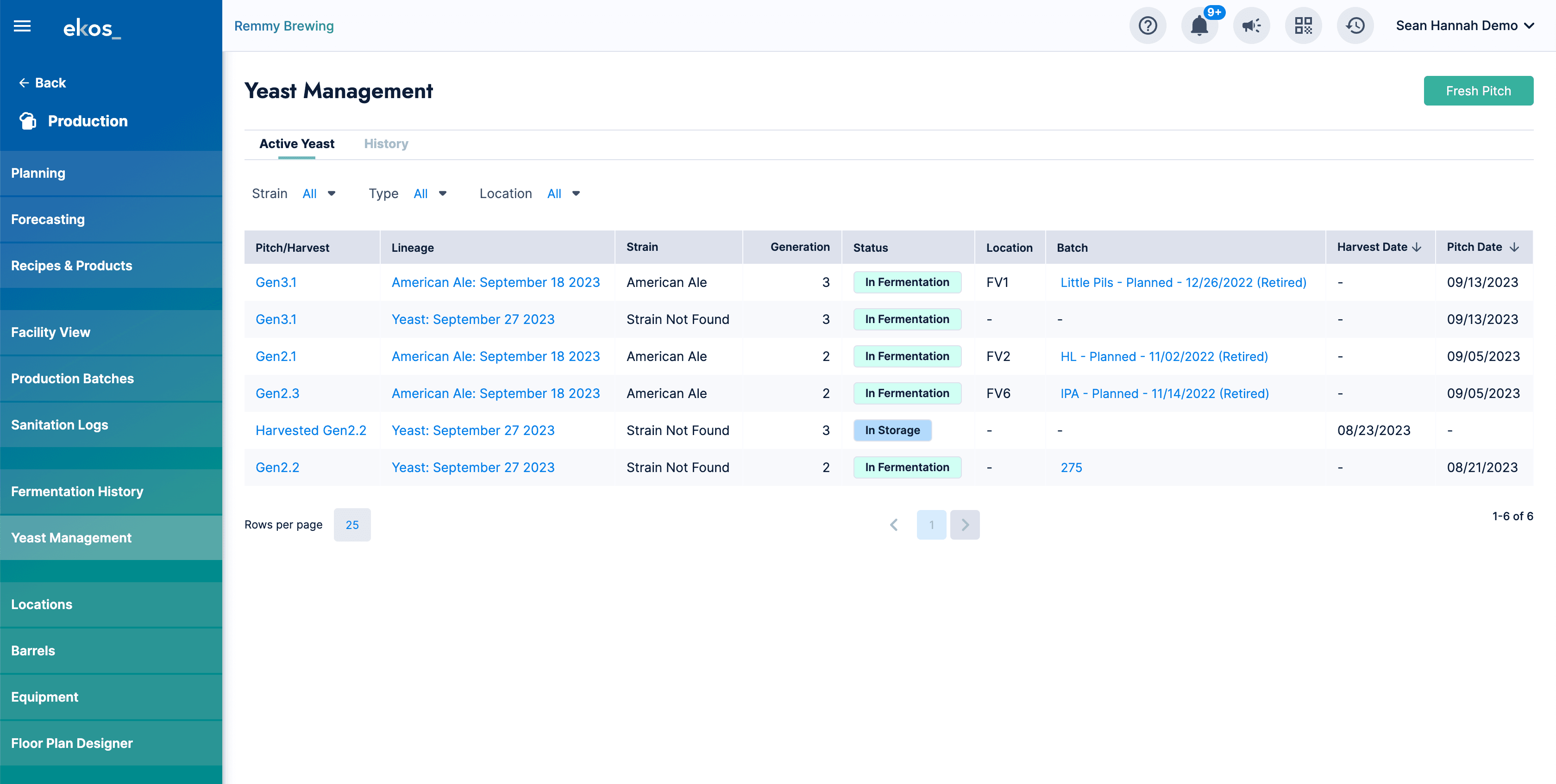Open the QR code scanner icon
The image size is (1556, 784).
tap(1303, 26)
